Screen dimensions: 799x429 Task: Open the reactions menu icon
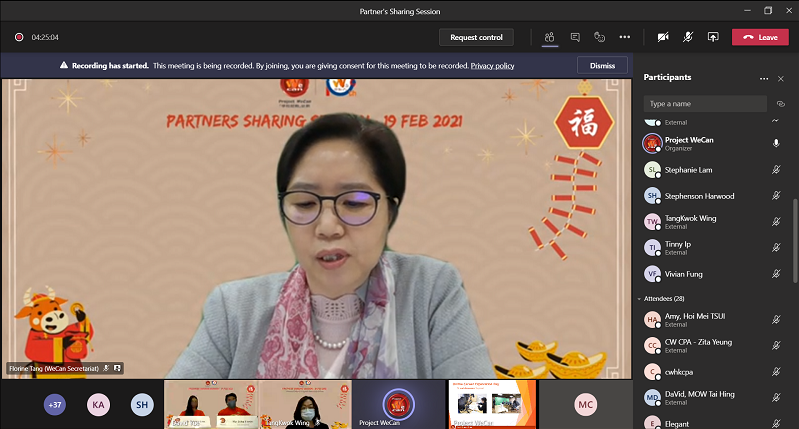coord(600,37)
